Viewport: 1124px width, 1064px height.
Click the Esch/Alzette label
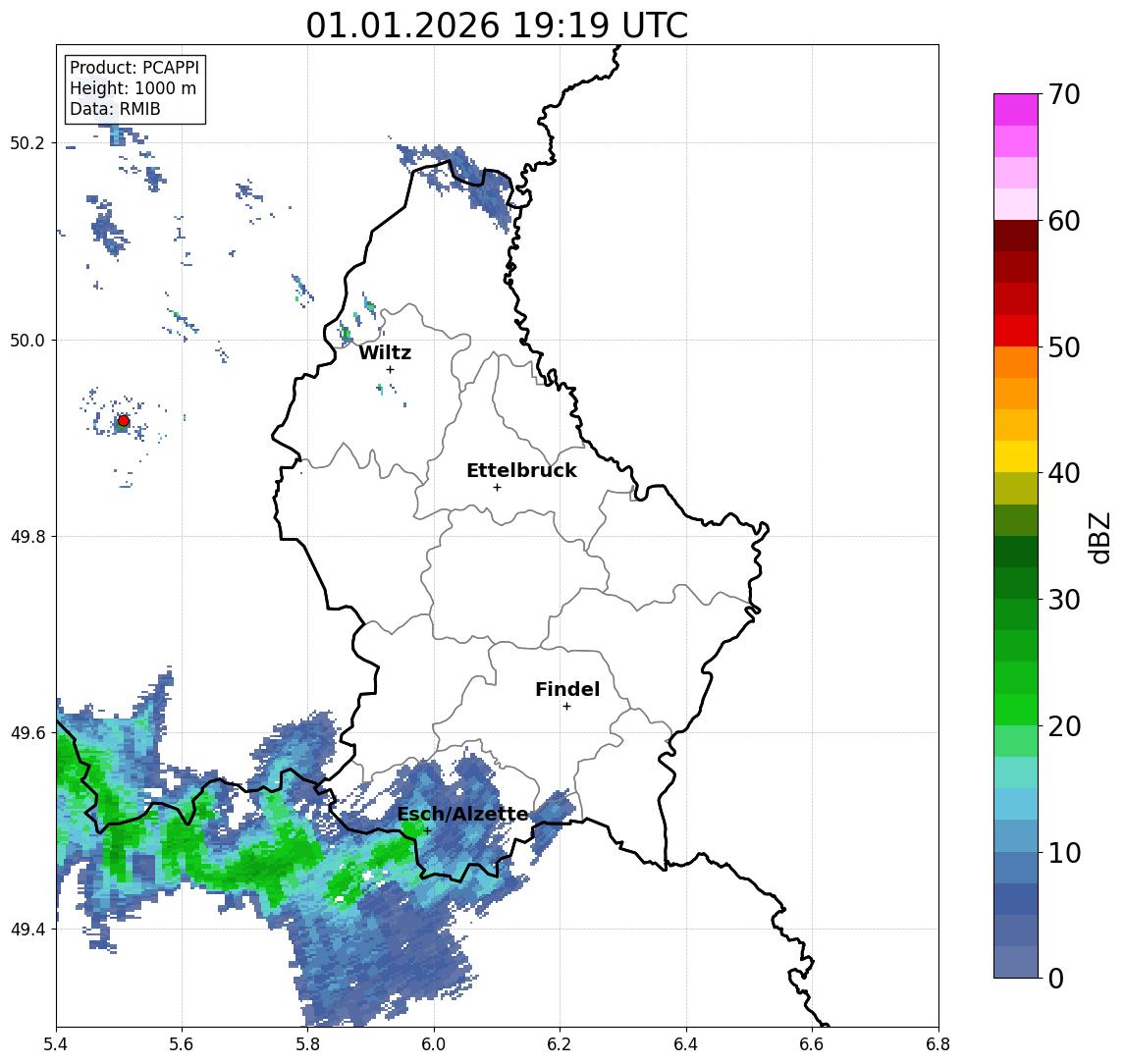[x=462, y=814]
